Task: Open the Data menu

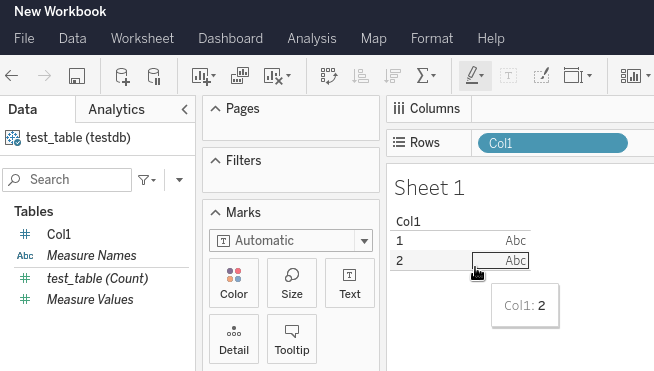Action: (73, 38)
